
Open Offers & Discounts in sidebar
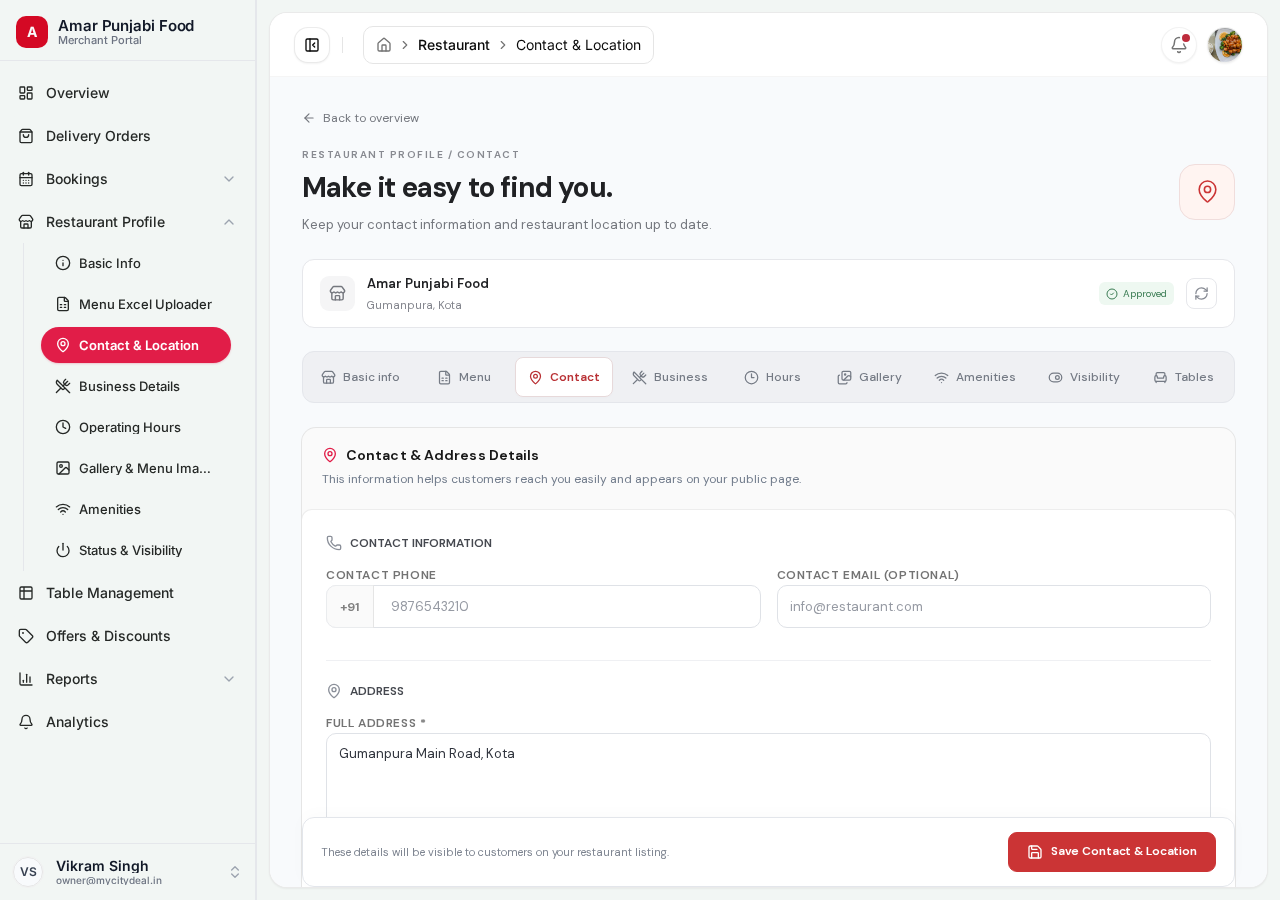[128, 636]
